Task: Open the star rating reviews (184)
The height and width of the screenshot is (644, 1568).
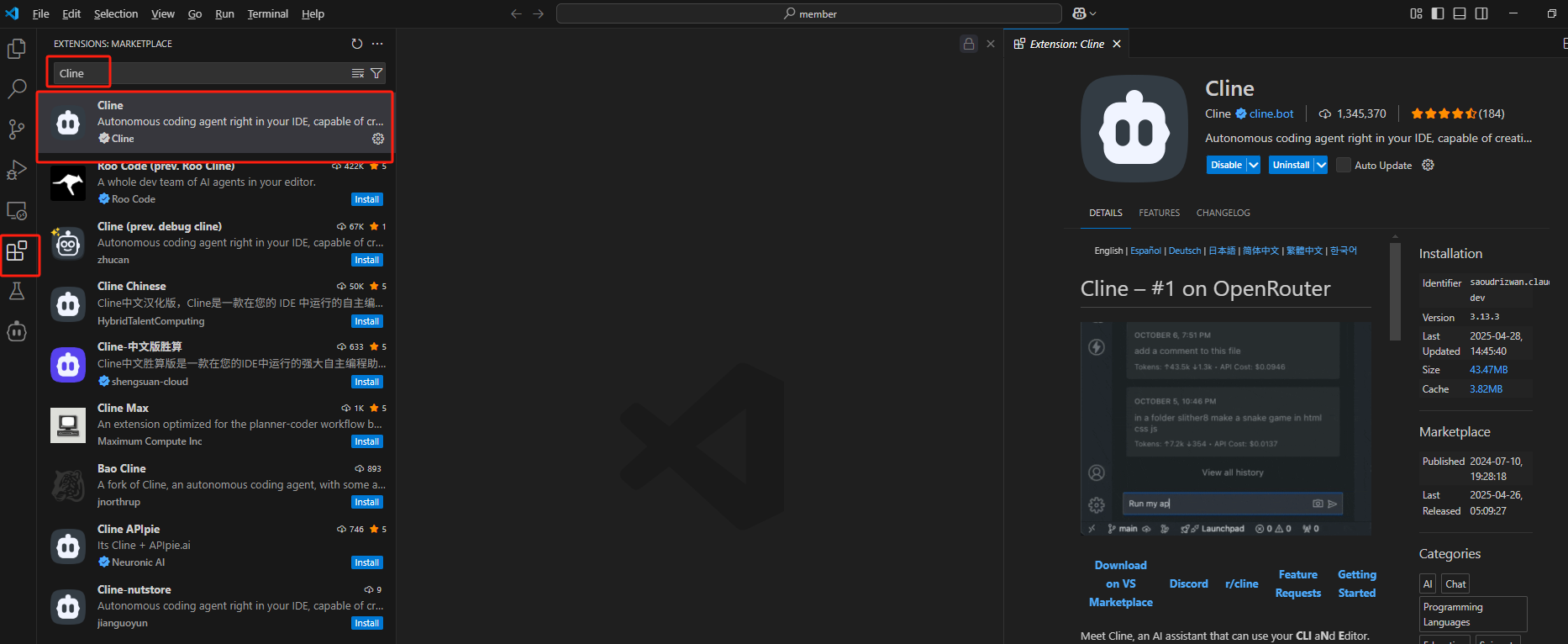Action: click(1458, 113)
